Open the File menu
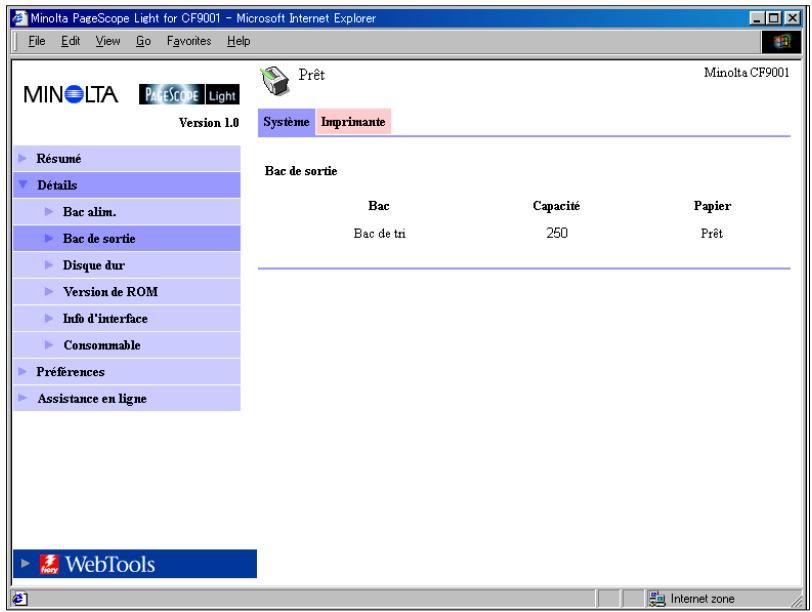 click(x=36, y=41)
